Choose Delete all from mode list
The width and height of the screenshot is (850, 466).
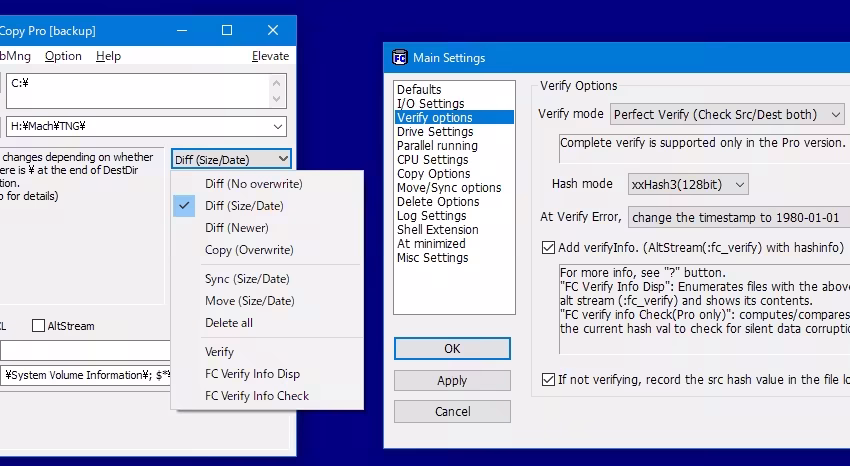tap(229, 322)
